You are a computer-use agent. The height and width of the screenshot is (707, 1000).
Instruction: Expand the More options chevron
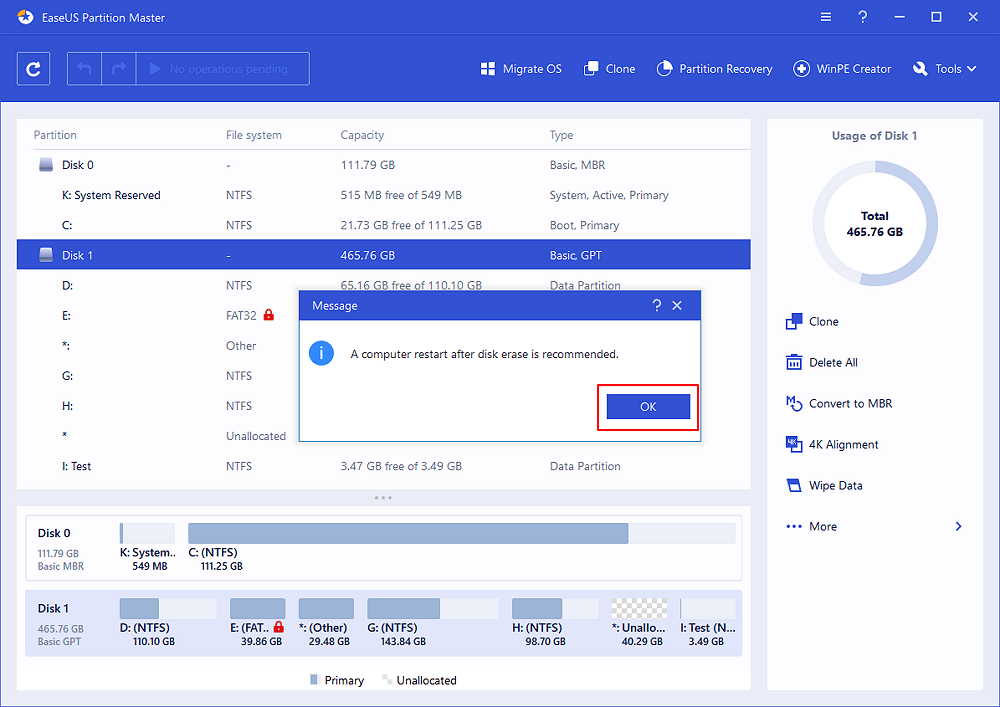[x=959, y=526]
